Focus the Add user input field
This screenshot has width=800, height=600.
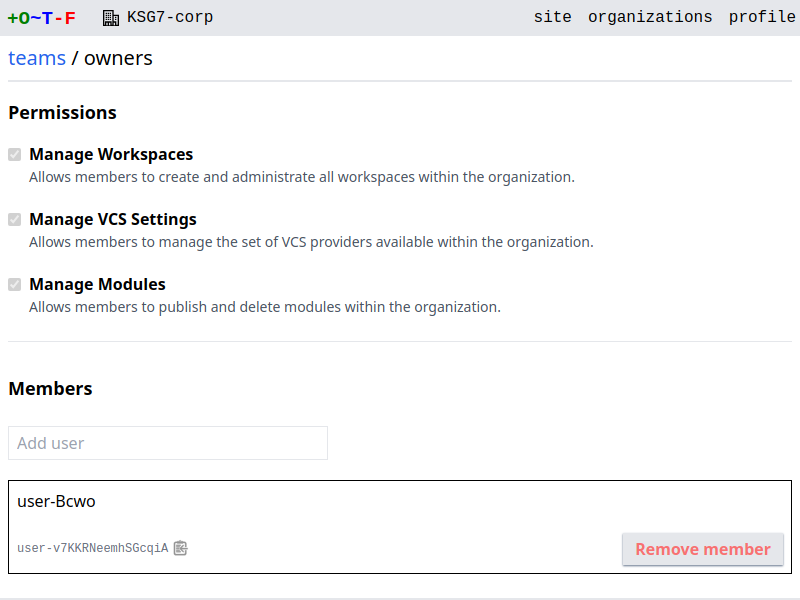168,443
